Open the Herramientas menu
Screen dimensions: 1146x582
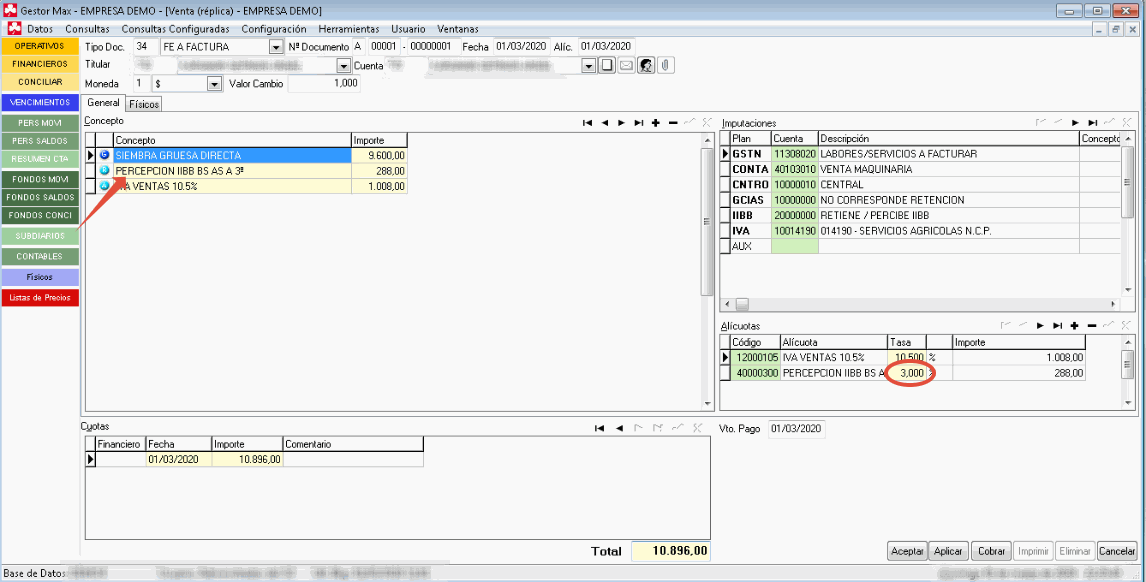pyautogui.click(x=349, y=29)
